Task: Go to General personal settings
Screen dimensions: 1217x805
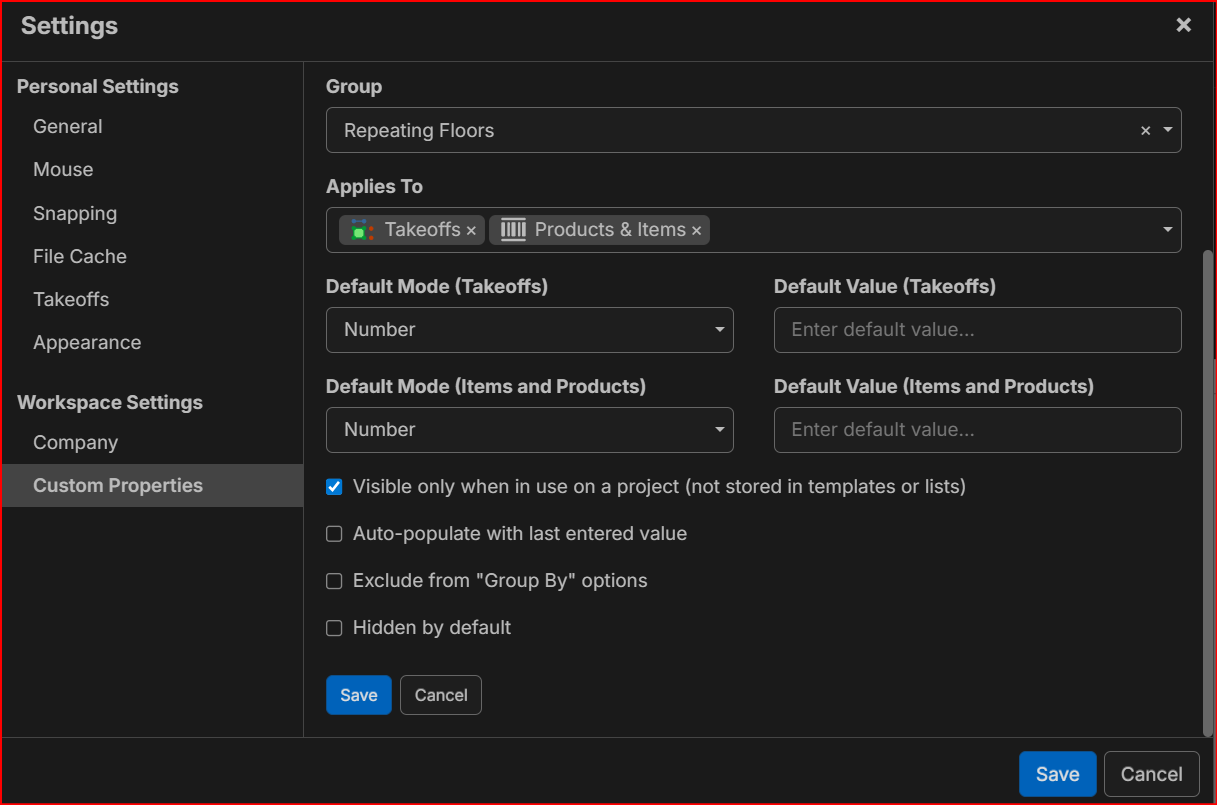Action: click(68, 127)
